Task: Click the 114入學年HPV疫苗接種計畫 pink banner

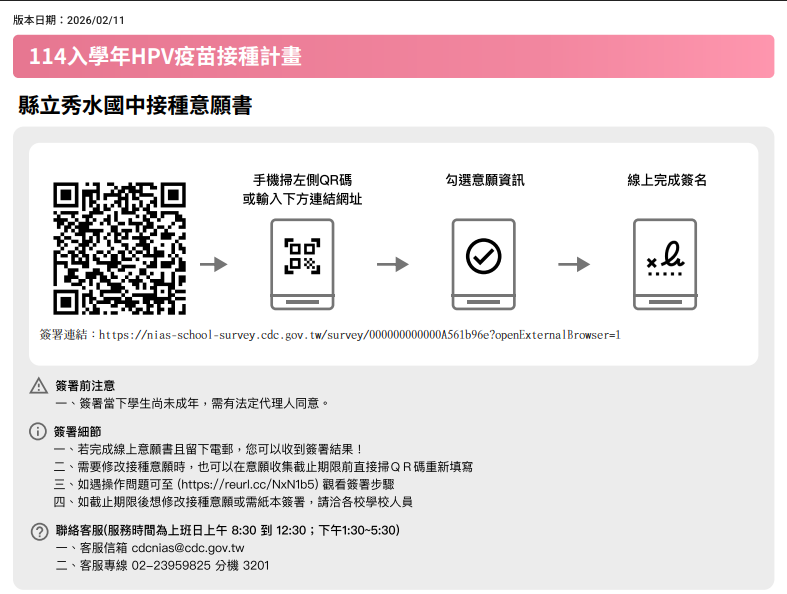Action: (394, 56)
